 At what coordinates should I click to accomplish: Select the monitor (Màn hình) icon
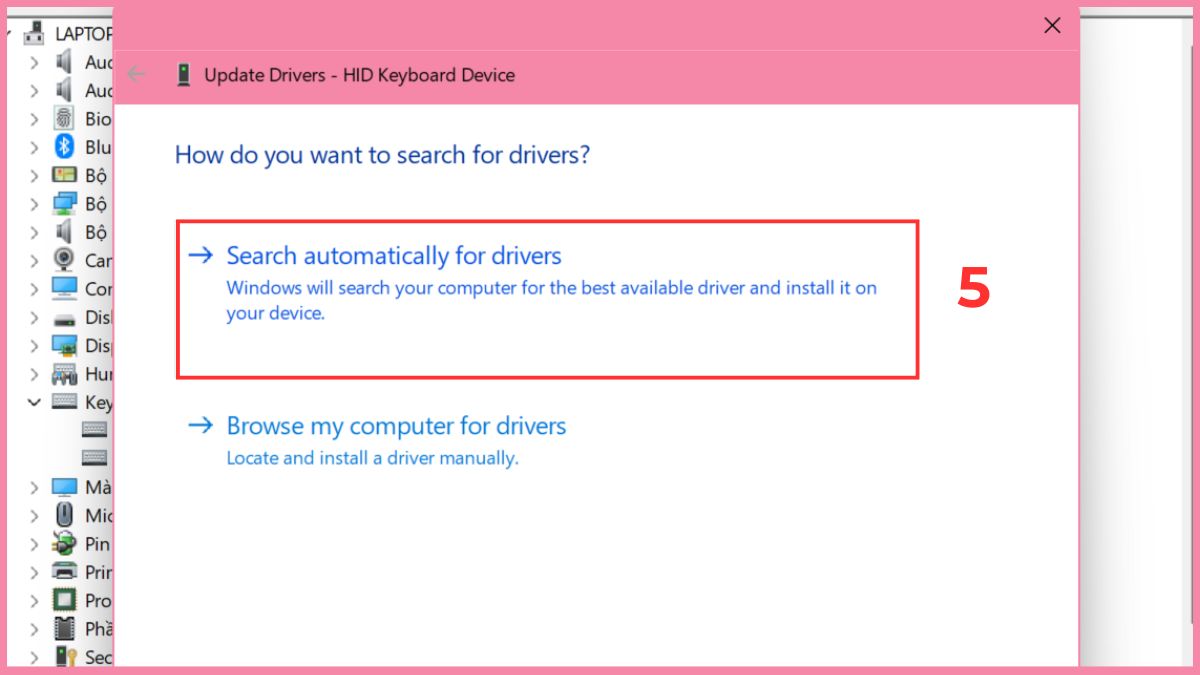(62, 486)
